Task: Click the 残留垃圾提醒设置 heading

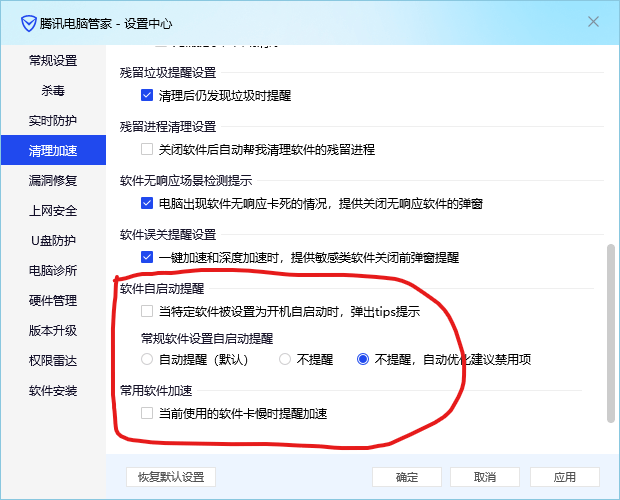Action: pos(168,73)
